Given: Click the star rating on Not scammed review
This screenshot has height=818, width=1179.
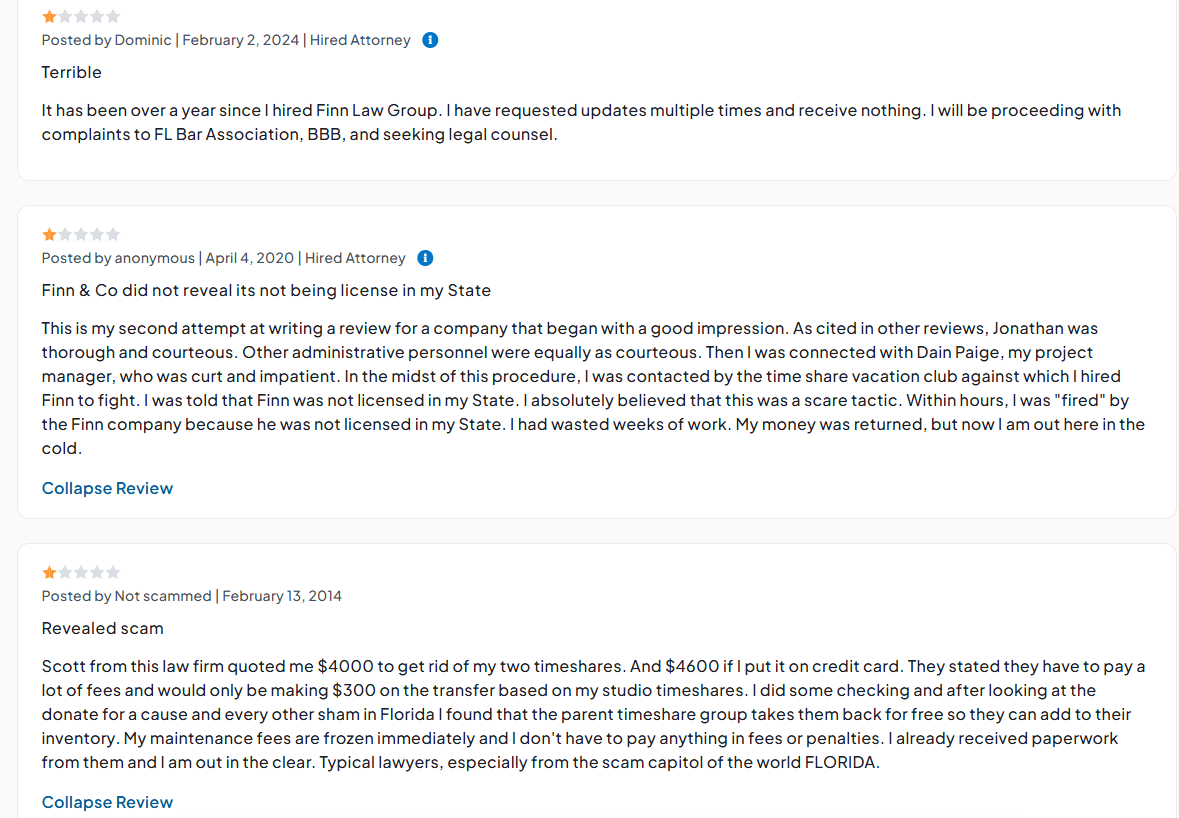Looking at the screenshot, I should point(81,572).
